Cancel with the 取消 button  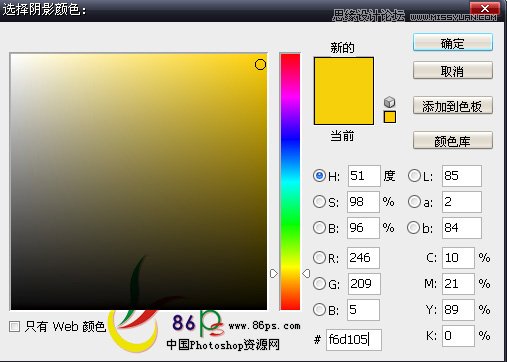[x=453, y=70]
